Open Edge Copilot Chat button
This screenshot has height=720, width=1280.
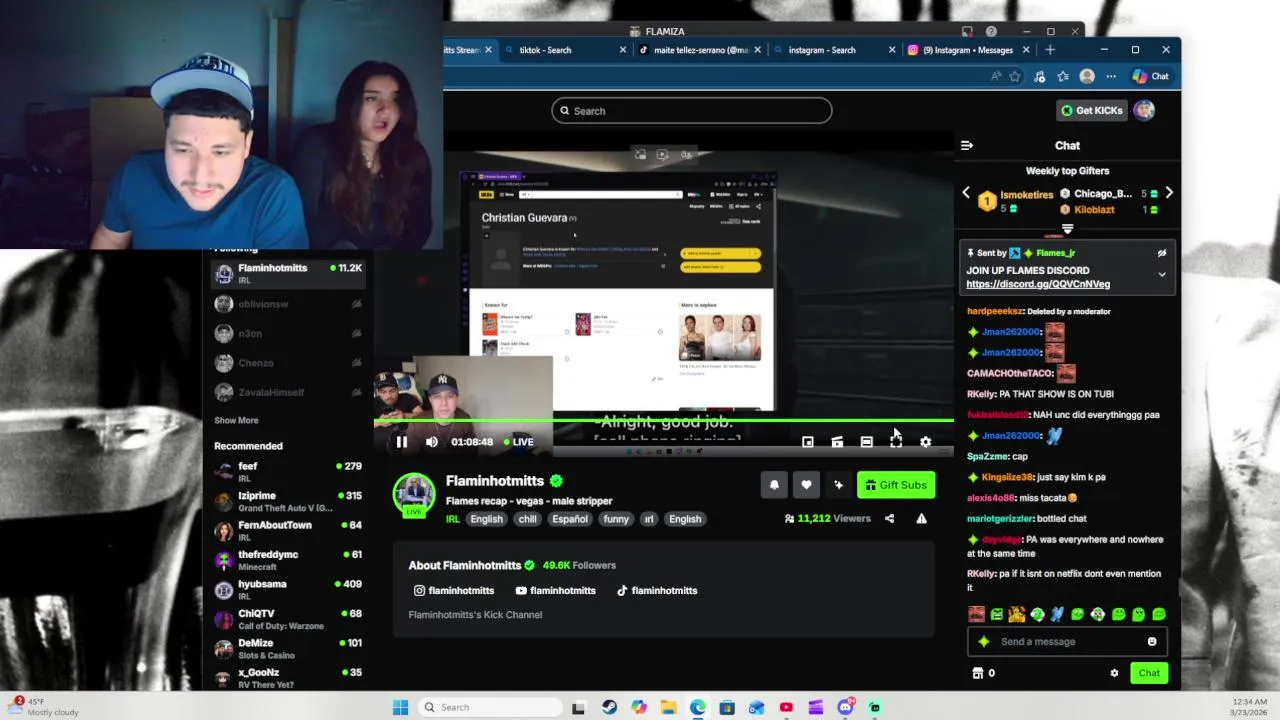1151,76
